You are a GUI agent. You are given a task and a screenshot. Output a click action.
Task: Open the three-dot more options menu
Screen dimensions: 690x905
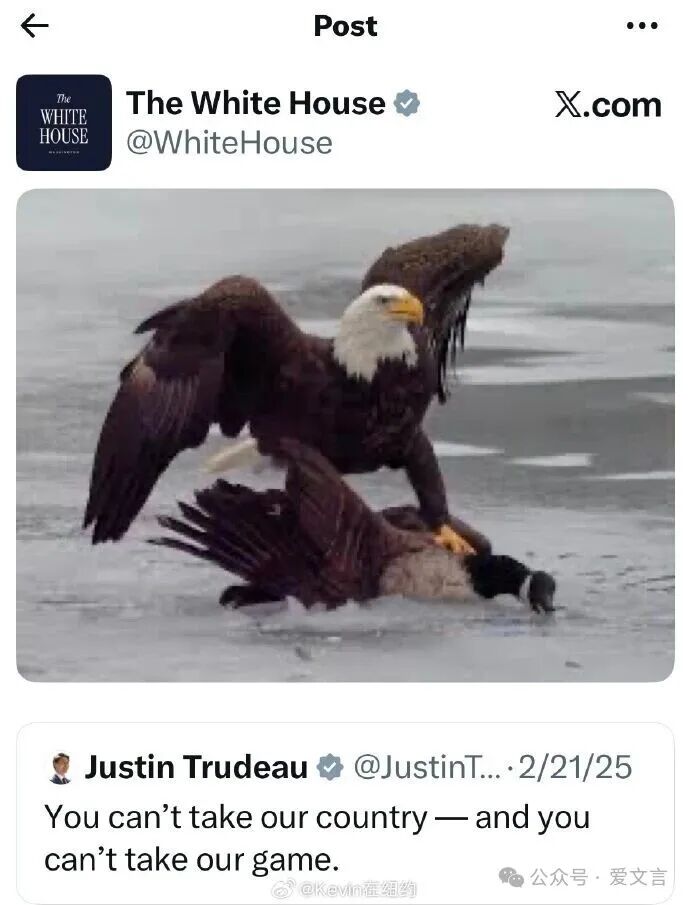[x=642, y=26]
